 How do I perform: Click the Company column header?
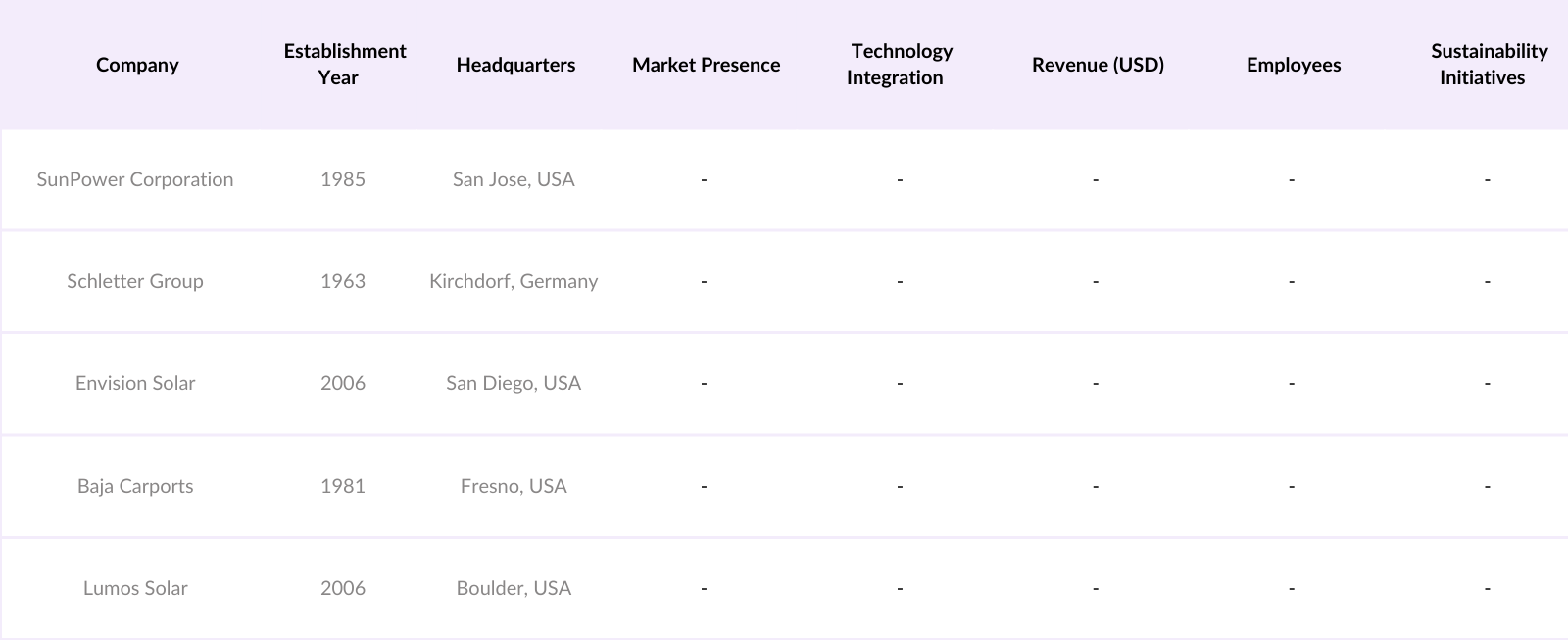click(137, 65)
